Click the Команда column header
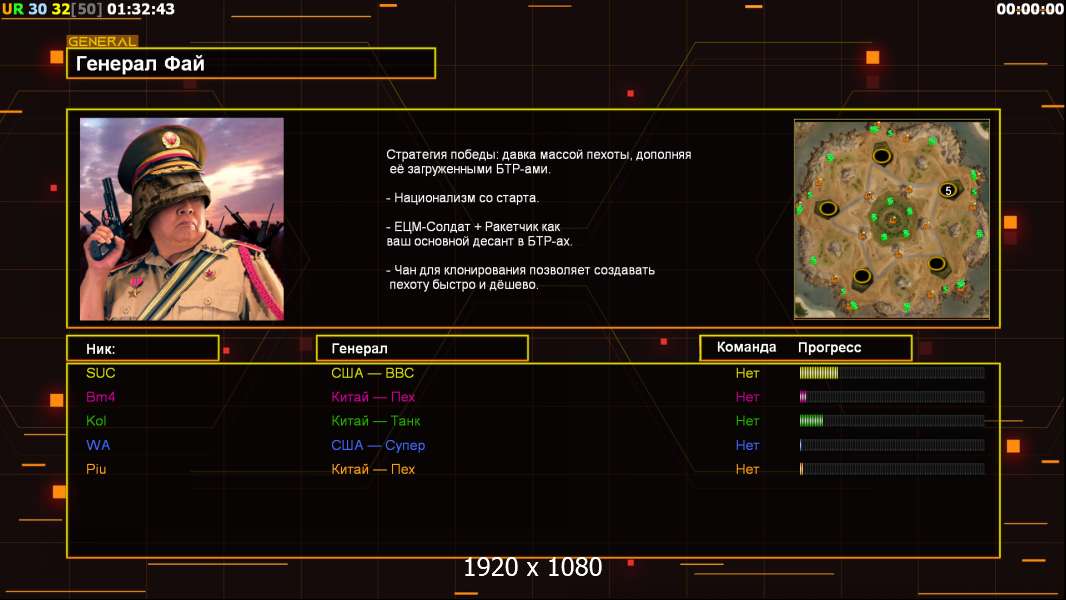Viewport: 1066px width, 600px height. 746,347
